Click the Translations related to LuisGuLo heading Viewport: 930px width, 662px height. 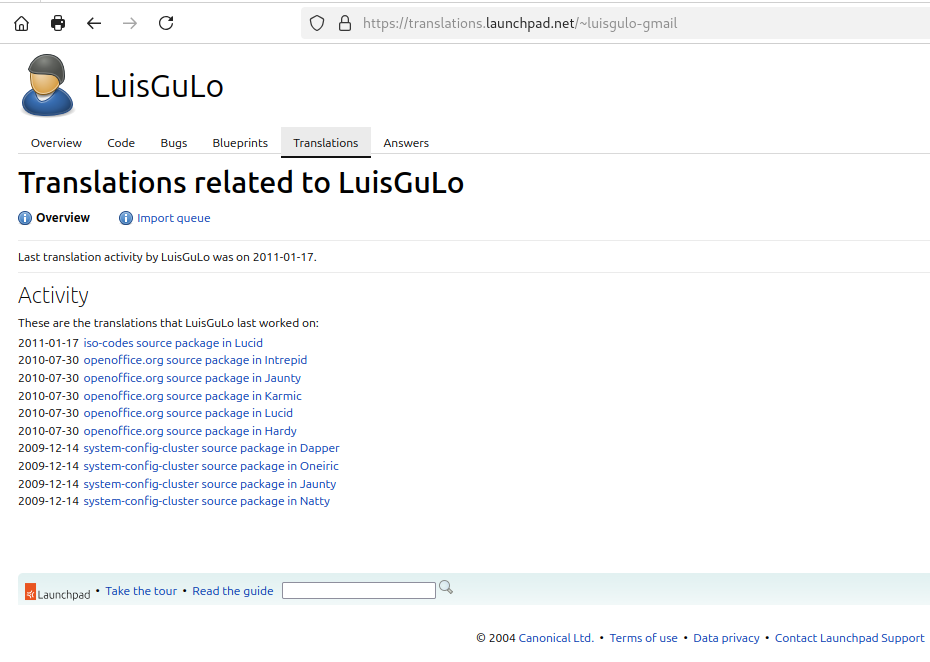241,182
